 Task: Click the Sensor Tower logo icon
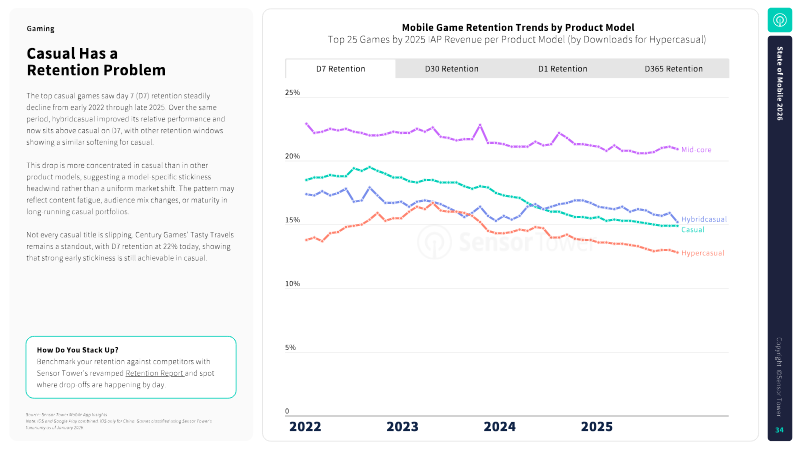pos(779,20)
